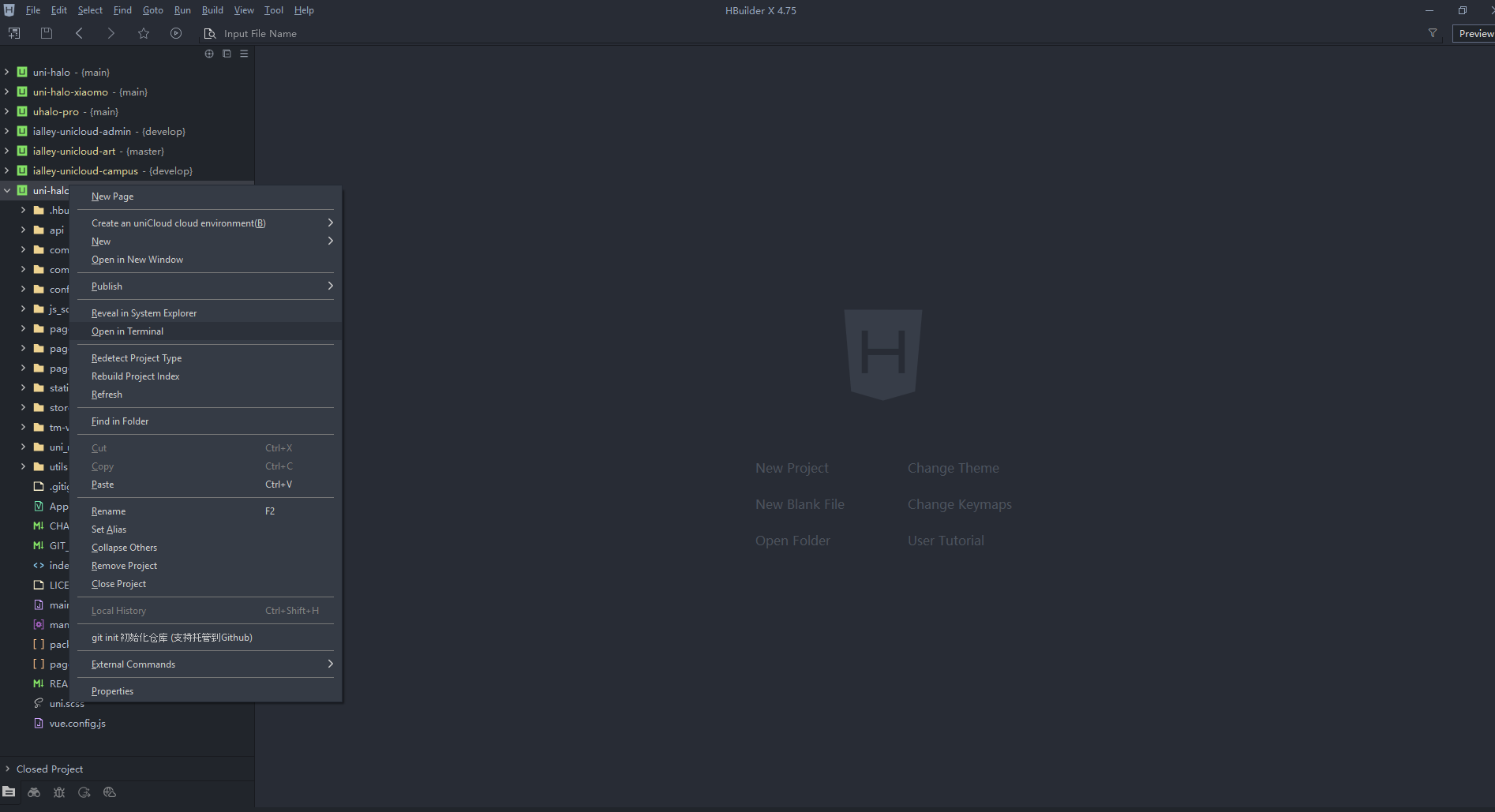The height and width of the screenshot is (812, 1495).
Task: Expand the uni-halo-xiaomo project tree
Action: tap(7, 92)
